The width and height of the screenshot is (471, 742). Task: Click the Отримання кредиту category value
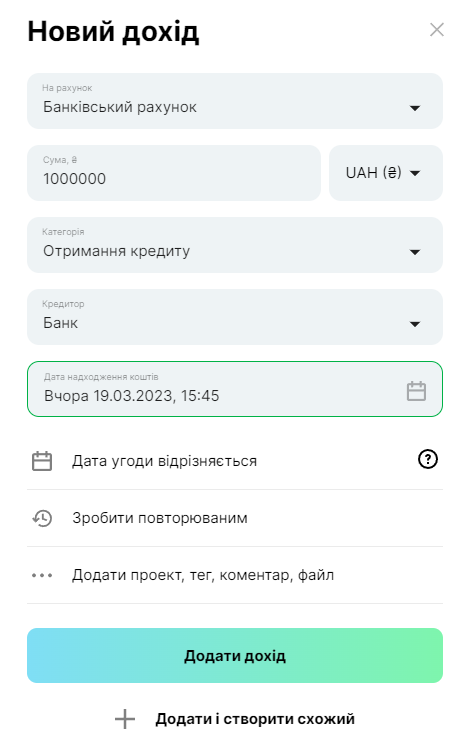point(116,251)
